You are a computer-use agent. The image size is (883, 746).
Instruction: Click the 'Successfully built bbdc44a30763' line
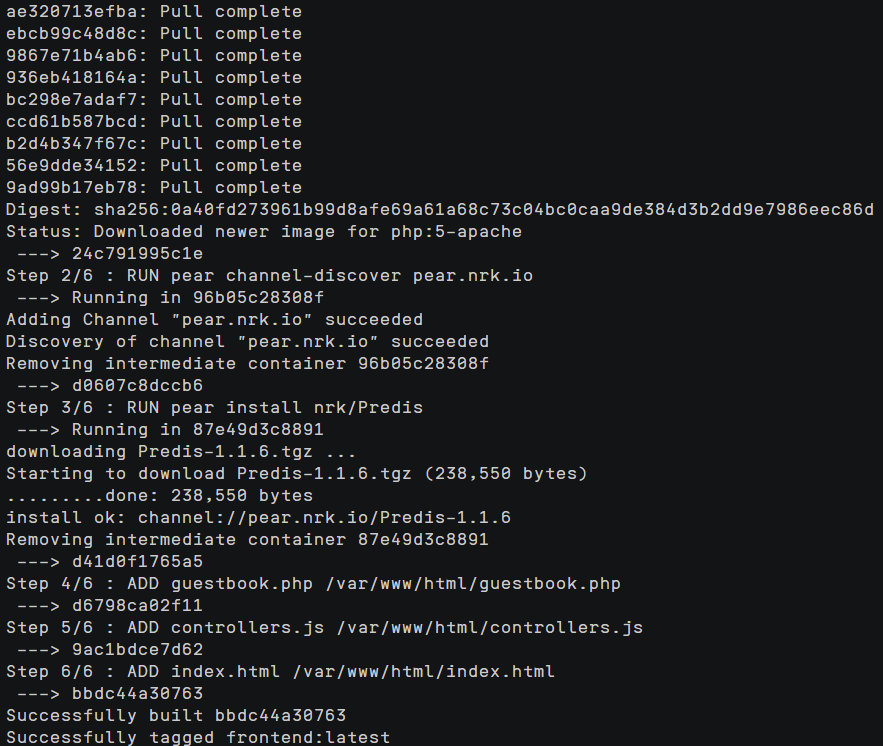pyautogui.click(x=176, y=715)
